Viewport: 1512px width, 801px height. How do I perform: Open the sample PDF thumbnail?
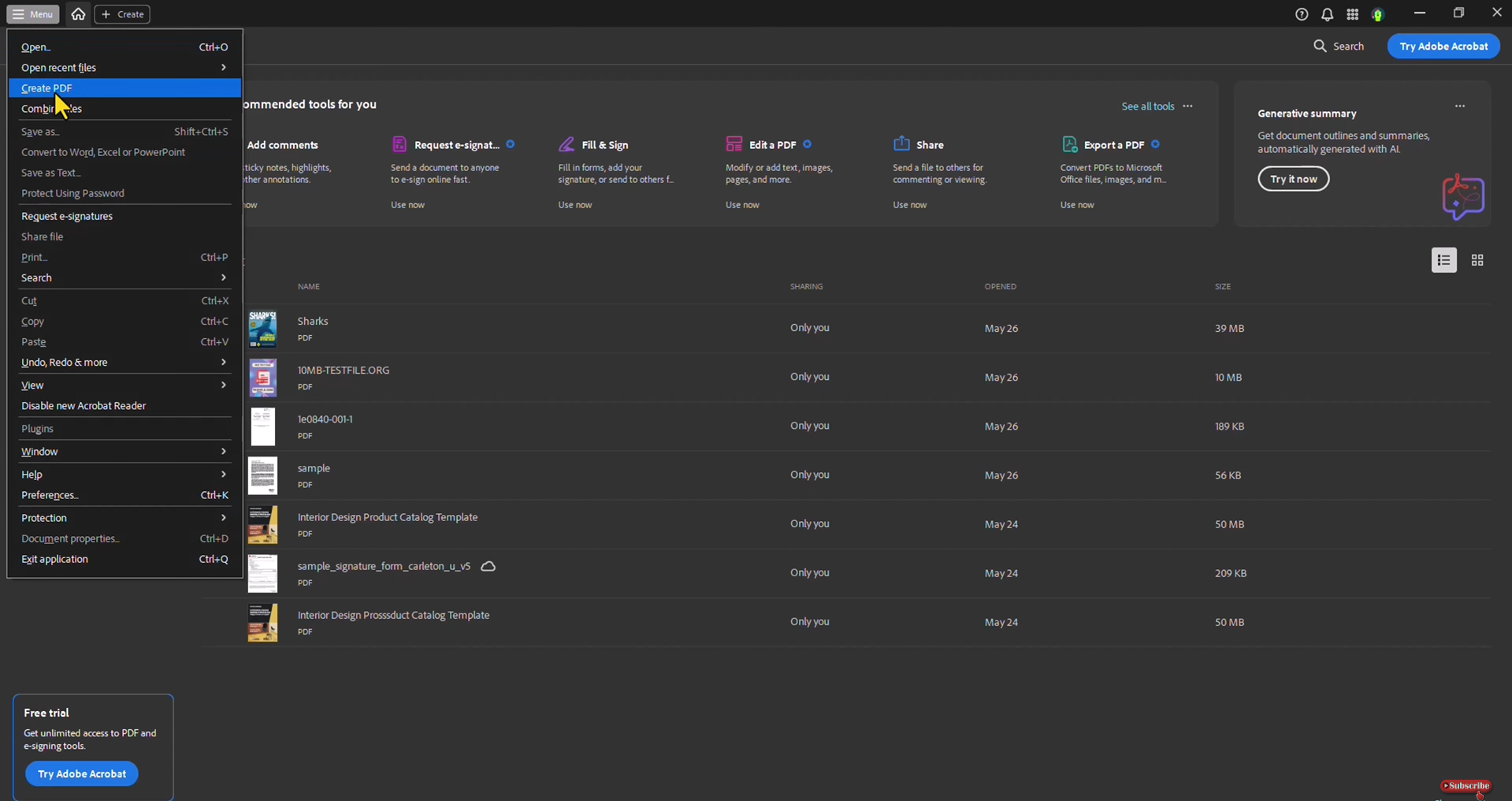pos(262,475)
